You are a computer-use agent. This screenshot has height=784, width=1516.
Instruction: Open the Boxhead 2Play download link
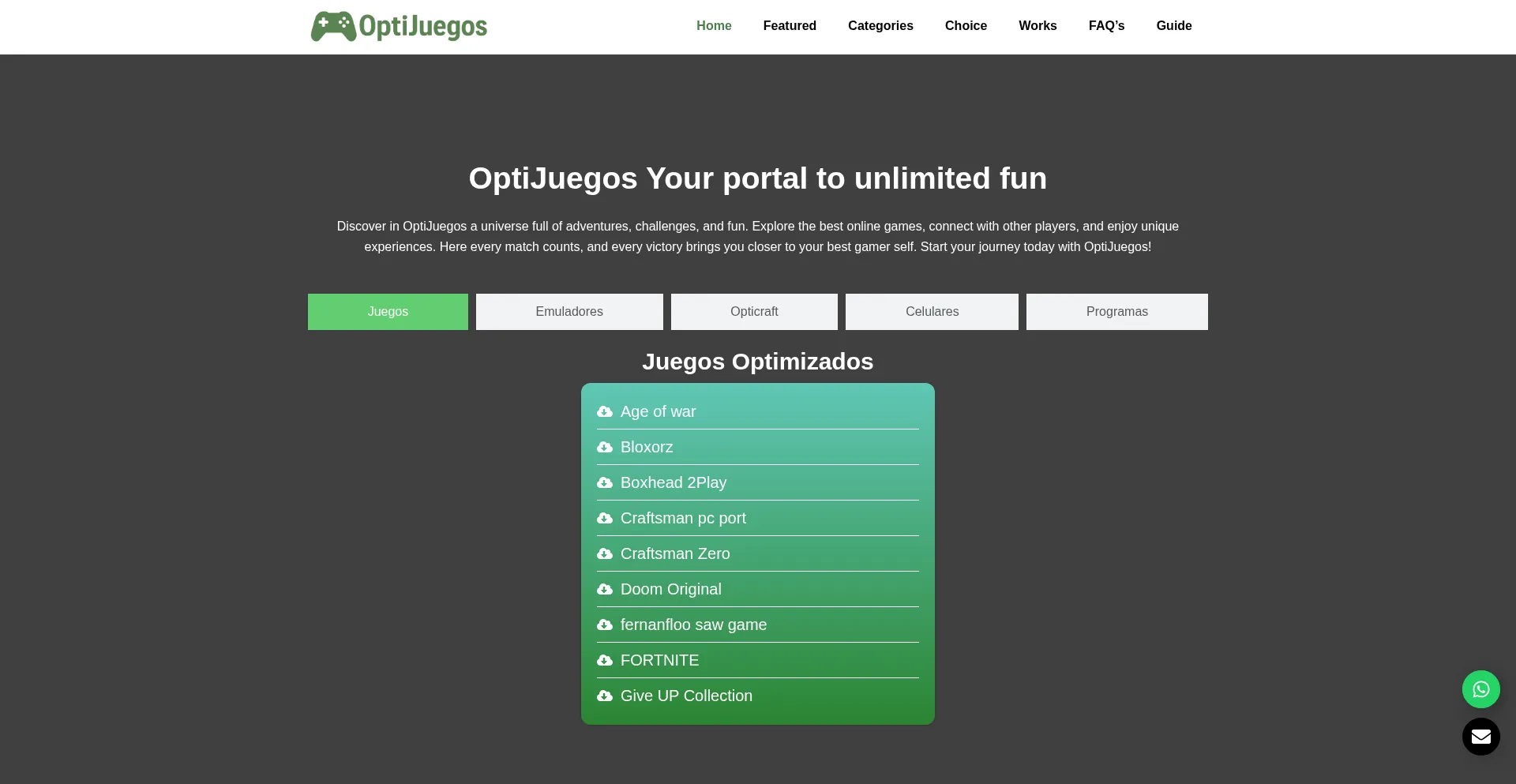click(x=673, y=482)
